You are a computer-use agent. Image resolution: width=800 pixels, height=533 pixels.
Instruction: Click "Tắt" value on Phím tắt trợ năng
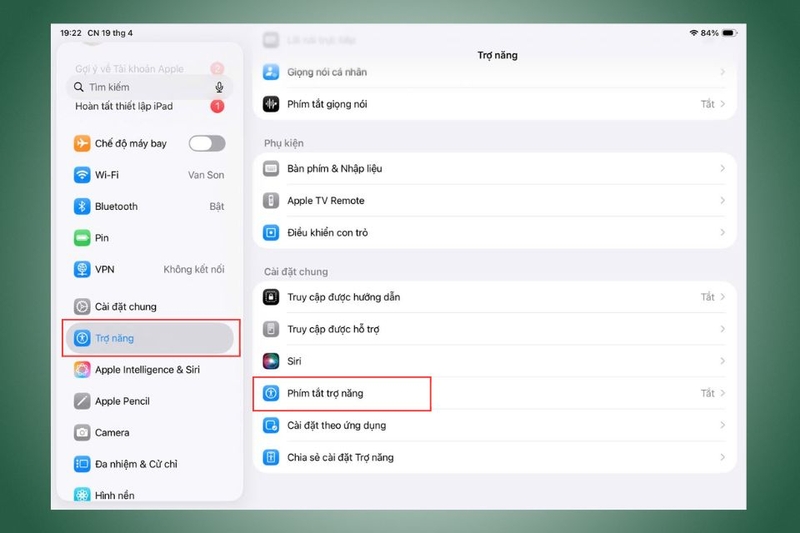tap(707, 393)
